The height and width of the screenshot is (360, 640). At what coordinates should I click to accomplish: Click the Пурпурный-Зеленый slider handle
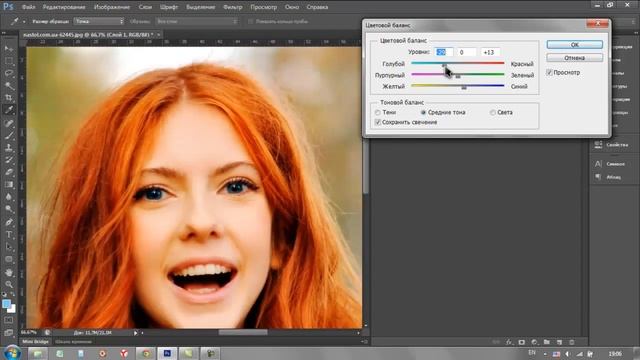tap(458, 76)
